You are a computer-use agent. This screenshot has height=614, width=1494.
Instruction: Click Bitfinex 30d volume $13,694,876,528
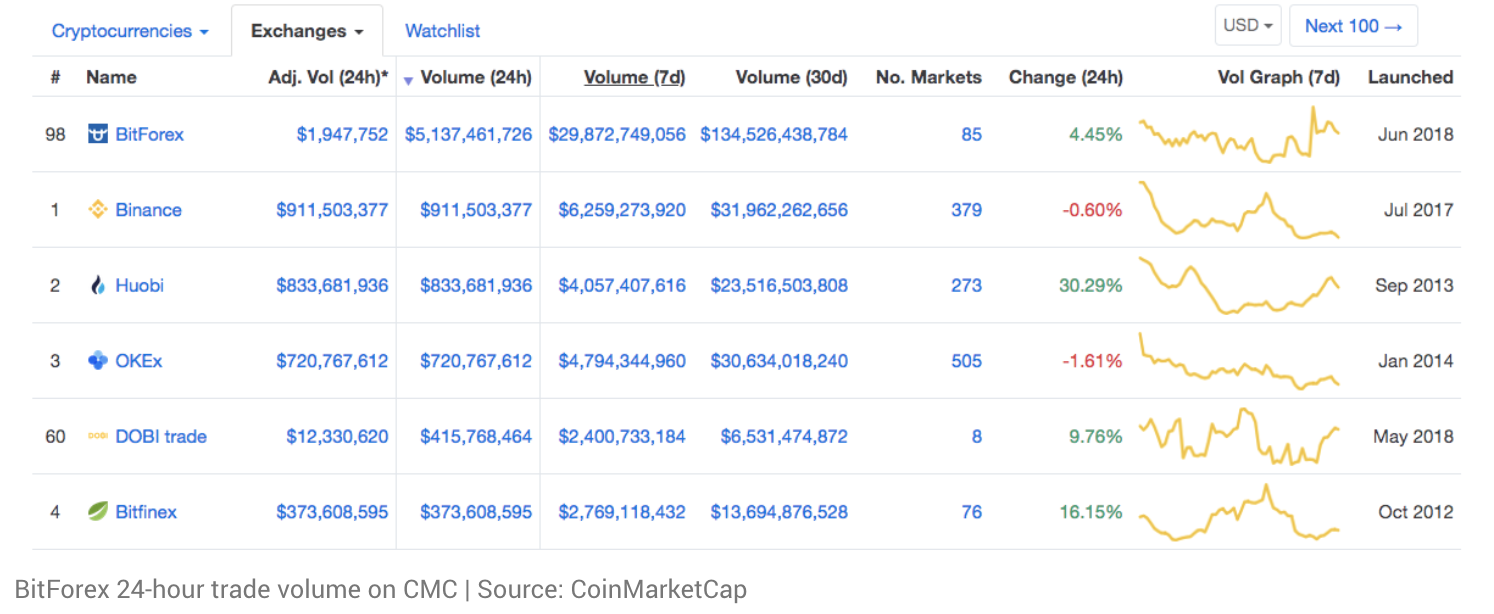click(x=779, y=512)
